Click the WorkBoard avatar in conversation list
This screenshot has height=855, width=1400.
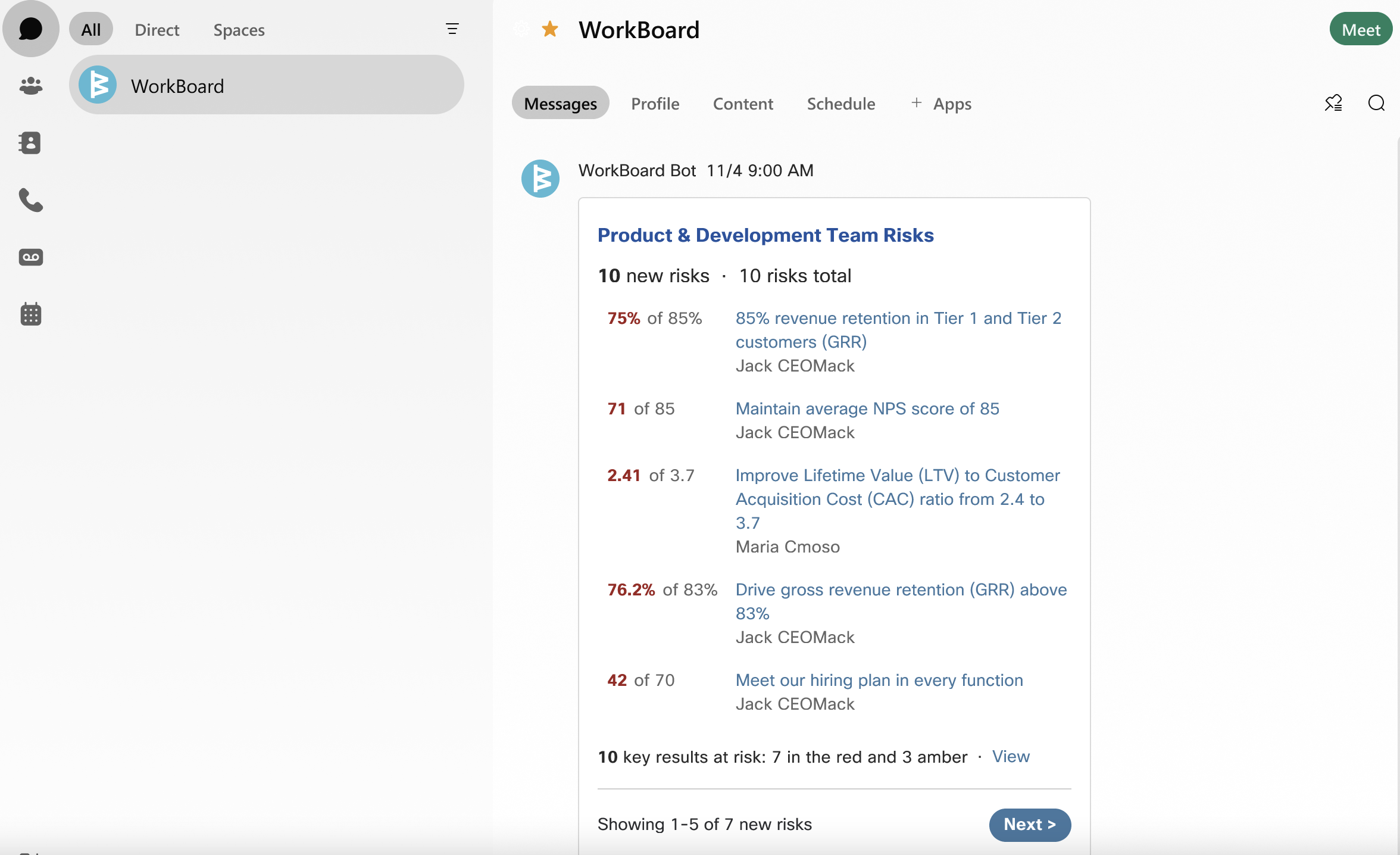click(x=98, y=85)
